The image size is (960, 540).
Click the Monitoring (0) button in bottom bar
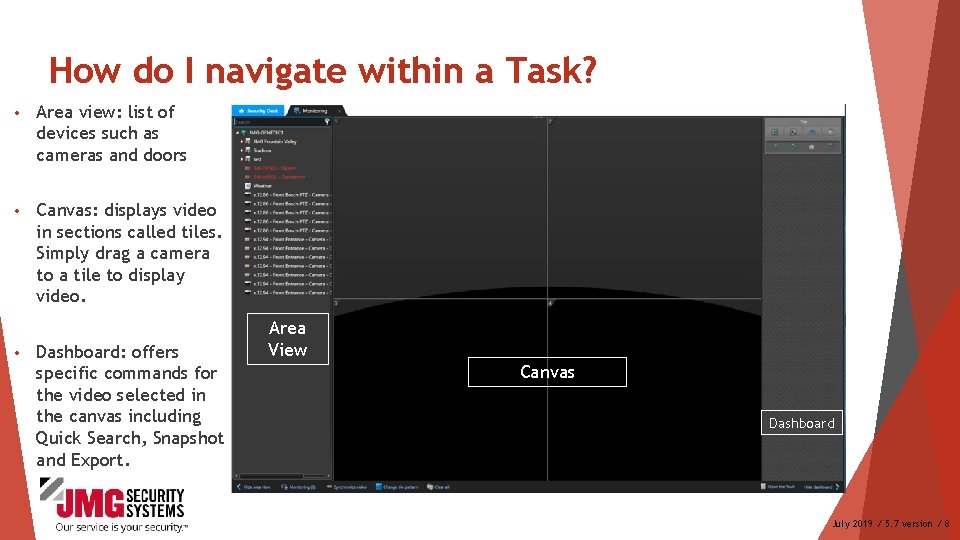[x=298, y=487]
